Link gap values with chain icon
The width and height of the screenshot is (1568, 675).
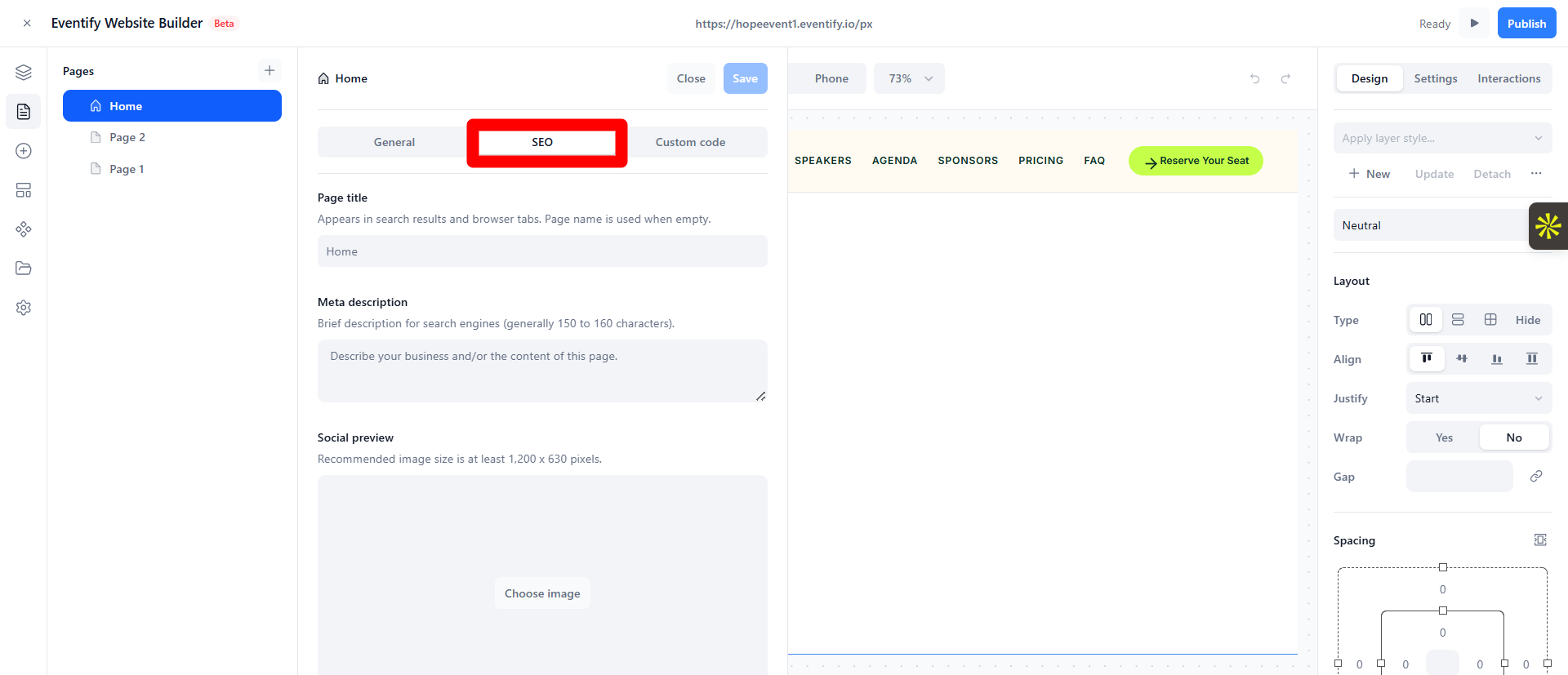click(1536, 476)
